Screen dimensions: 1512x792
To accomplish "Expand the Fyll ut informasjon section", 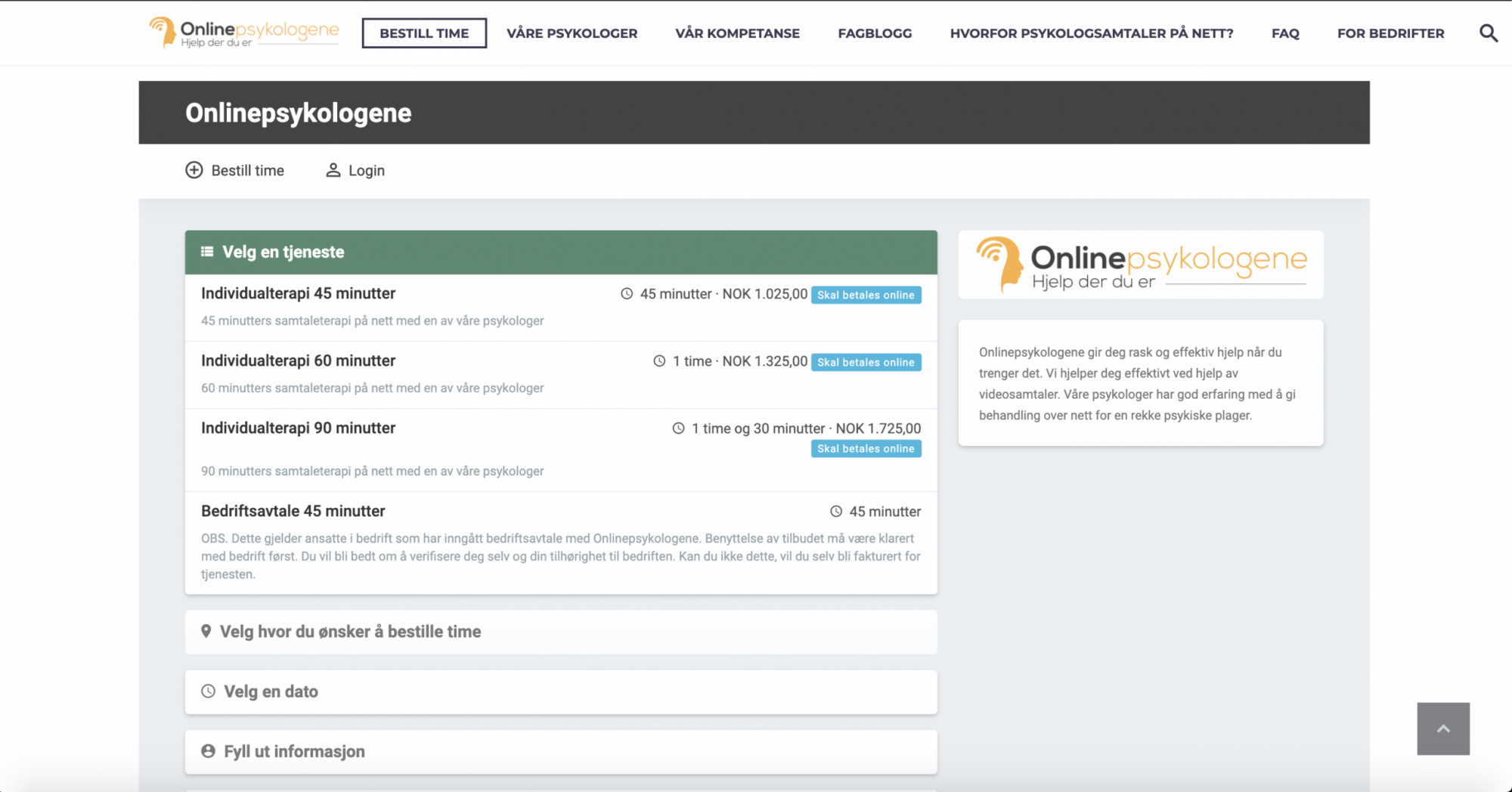I will click(x=561, y=751).
